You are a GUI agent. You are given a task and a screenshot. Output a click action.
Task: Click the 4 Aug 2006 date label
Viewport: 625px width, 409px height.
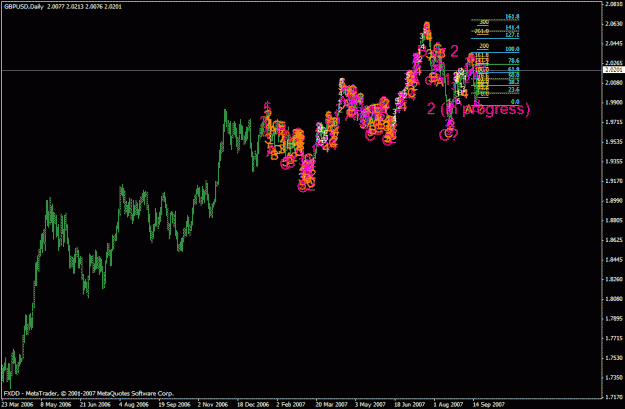[134, 404]
